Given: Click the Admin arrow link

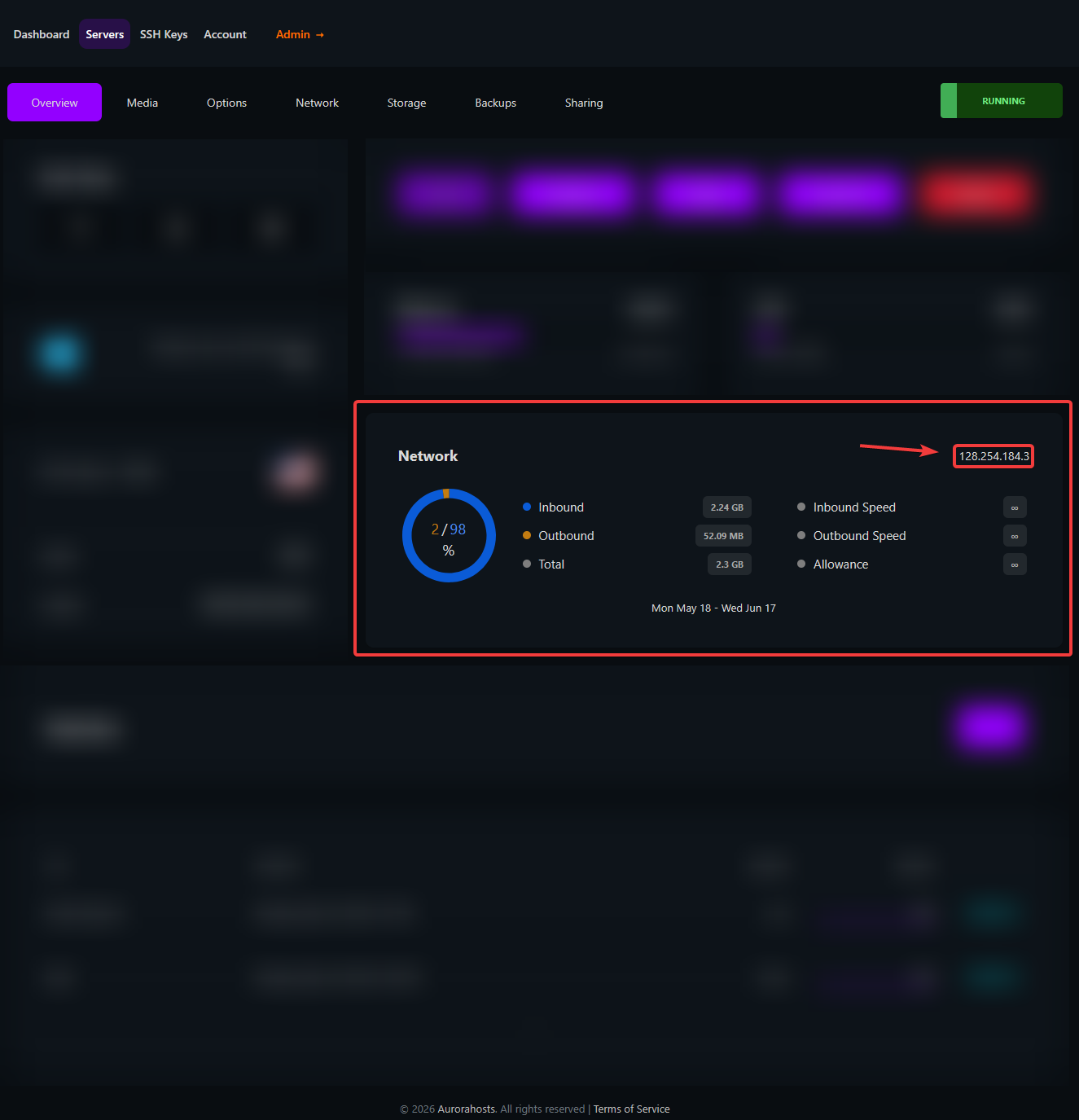Looking at the screenshot, I should tap(300, 34).
